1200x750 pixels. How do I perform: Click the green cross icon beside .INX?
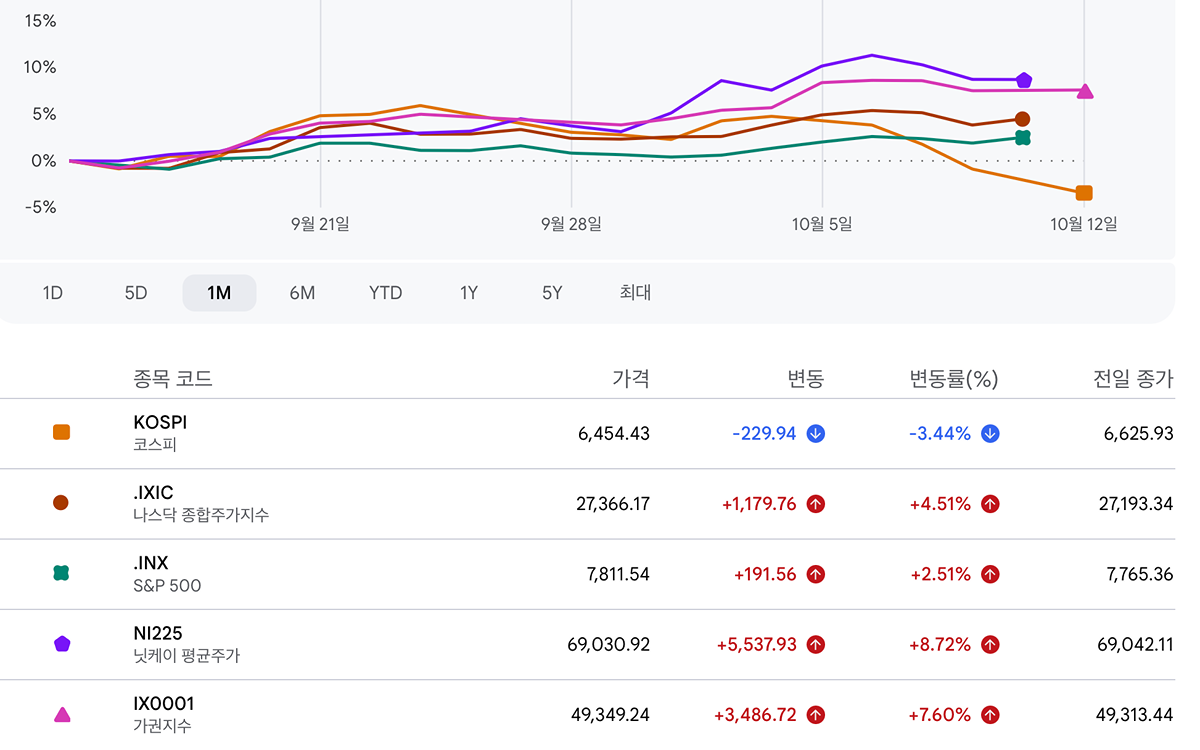(x=61, y=573)
